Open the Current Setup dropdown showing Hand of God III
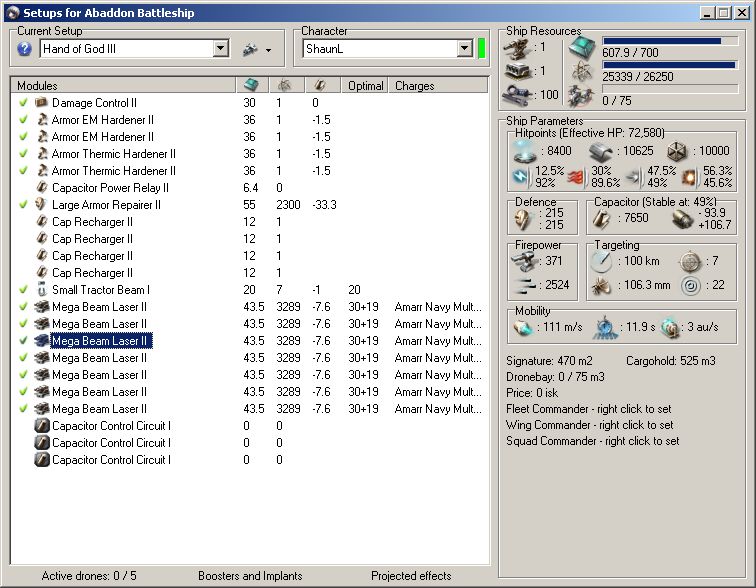 pos(221,49)
